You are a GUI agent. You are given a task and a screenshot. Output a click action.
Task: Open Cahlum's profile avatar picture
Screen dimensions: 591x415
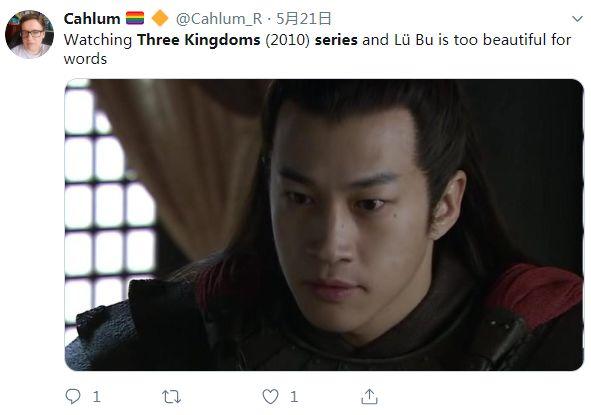(x=29, y=34)
